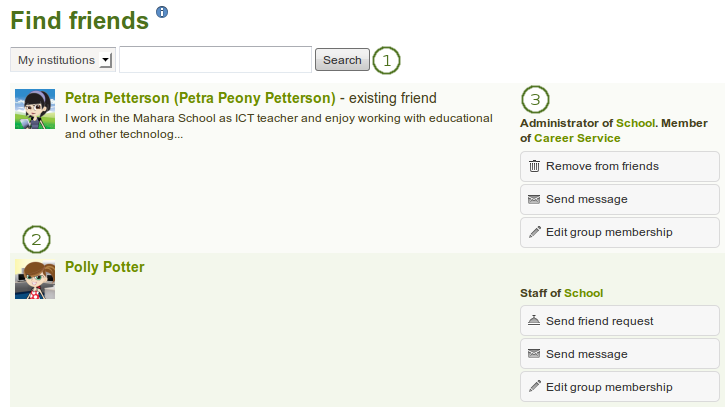727x410 pixels.
Task: Open School link in Petra's Administrator line
Action: (635, 122)
